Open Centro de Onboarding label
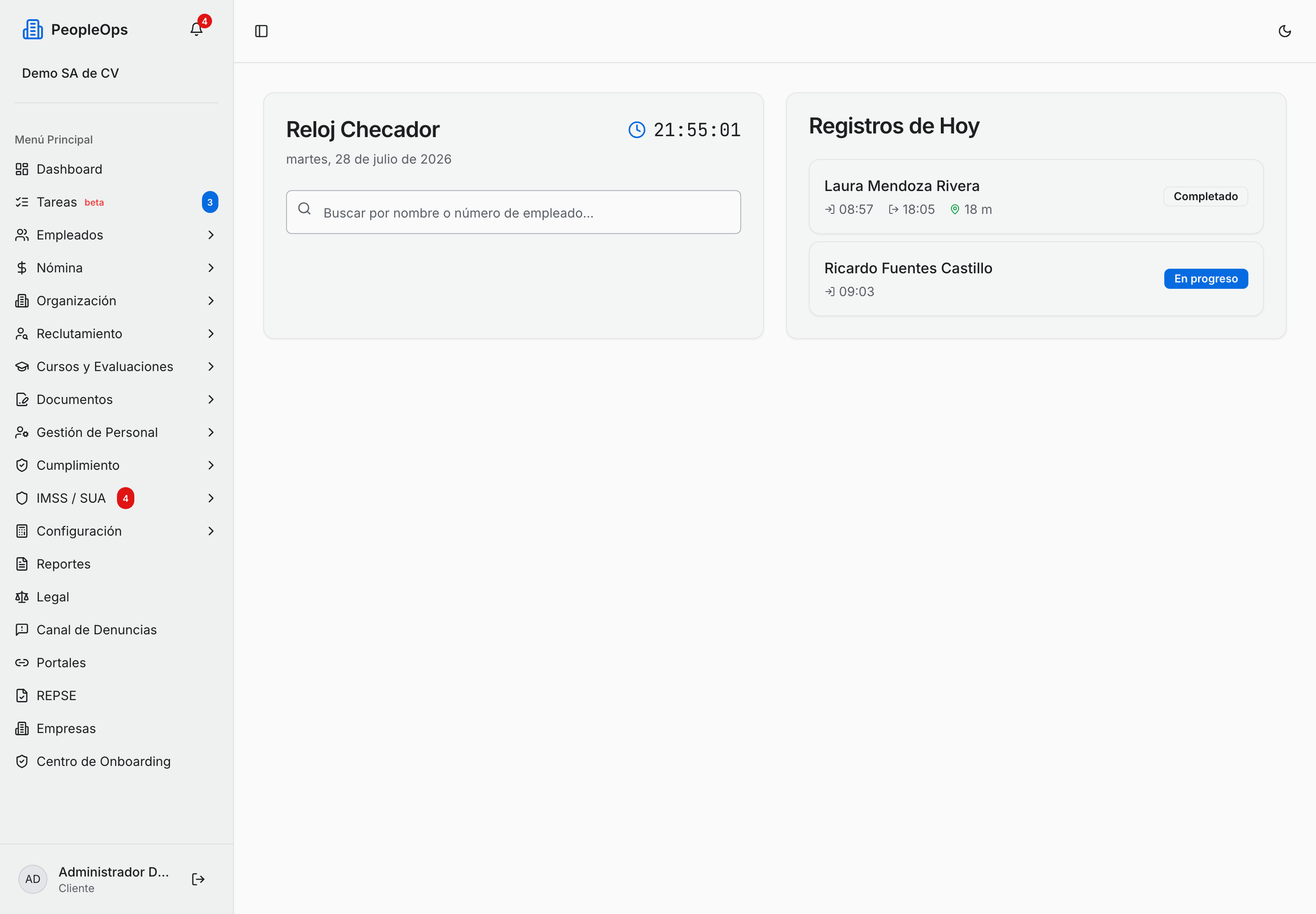Screen dimensions: 1316x914 [x=104, y=762]
